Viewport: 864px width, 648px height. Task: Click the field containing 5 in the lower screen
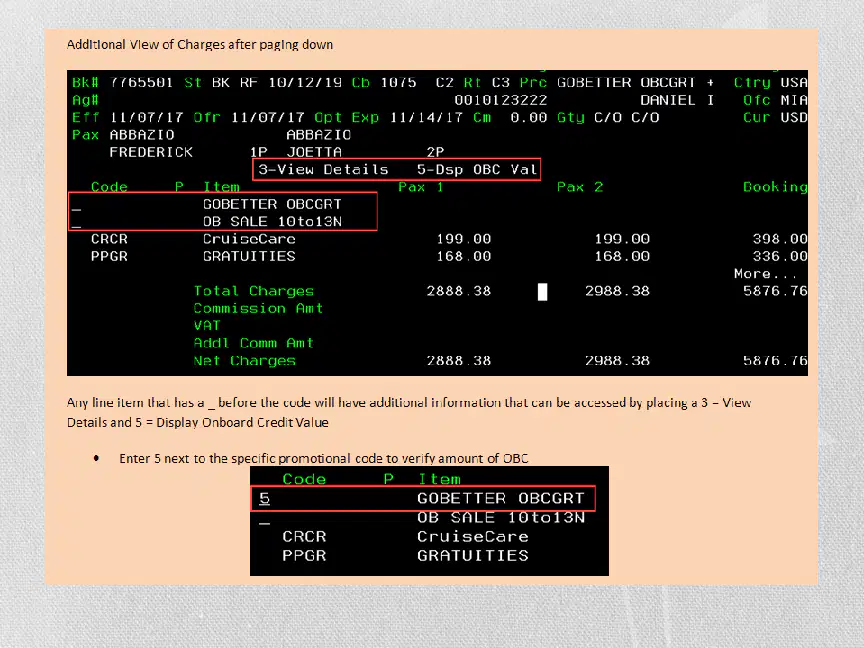coord(264,499)
